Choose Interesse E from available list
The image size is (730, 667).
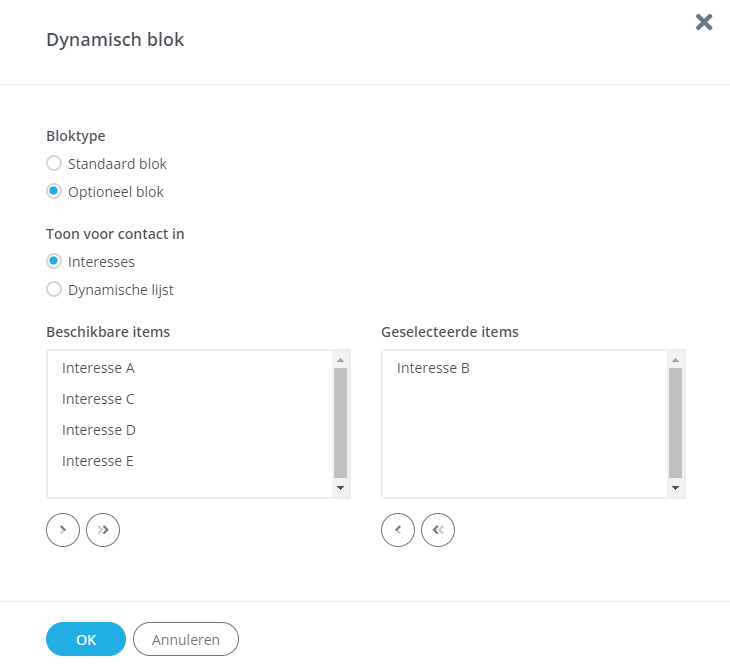tap(98, 461)
